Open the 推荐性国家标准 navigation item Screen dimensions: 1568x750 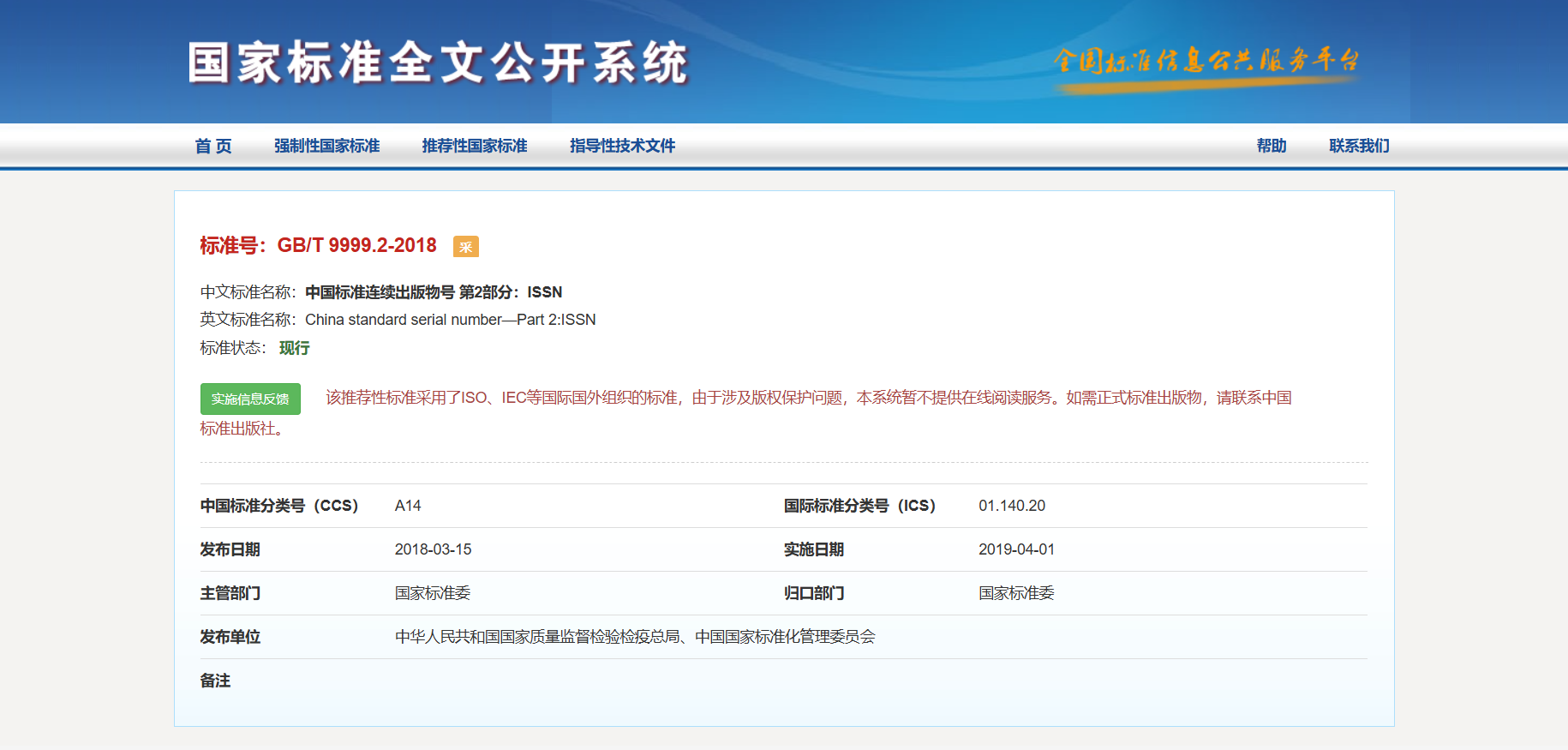(475, 146)
